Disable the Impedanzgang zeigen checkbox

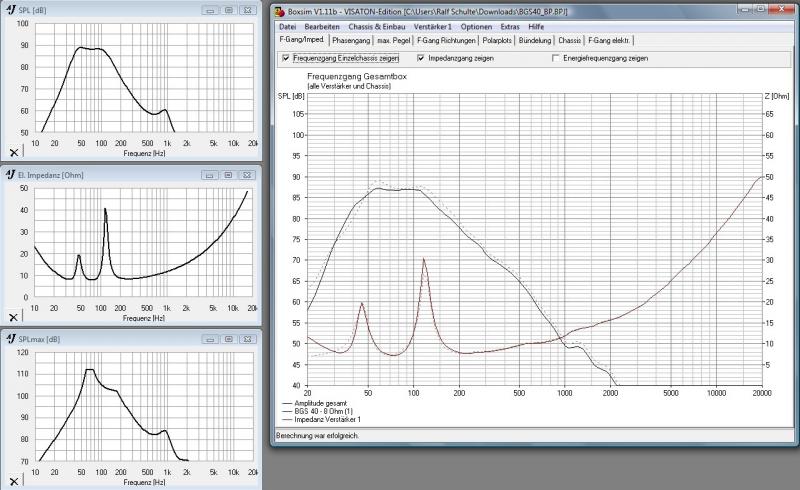pos(420,59)
